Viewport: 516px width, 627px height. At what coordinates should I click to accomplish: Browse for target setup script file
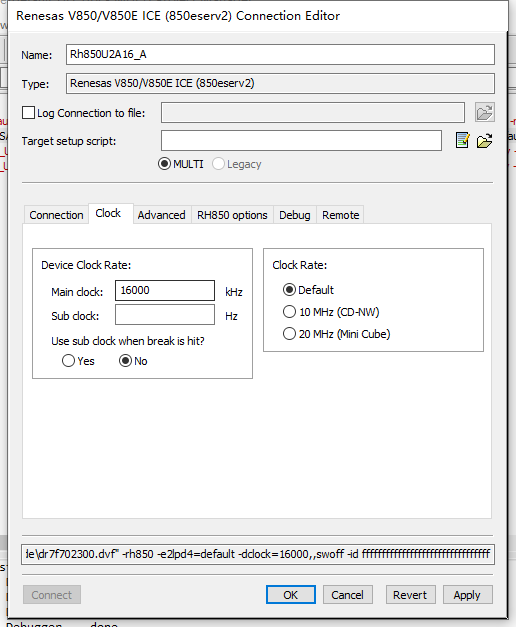point(484,140)
